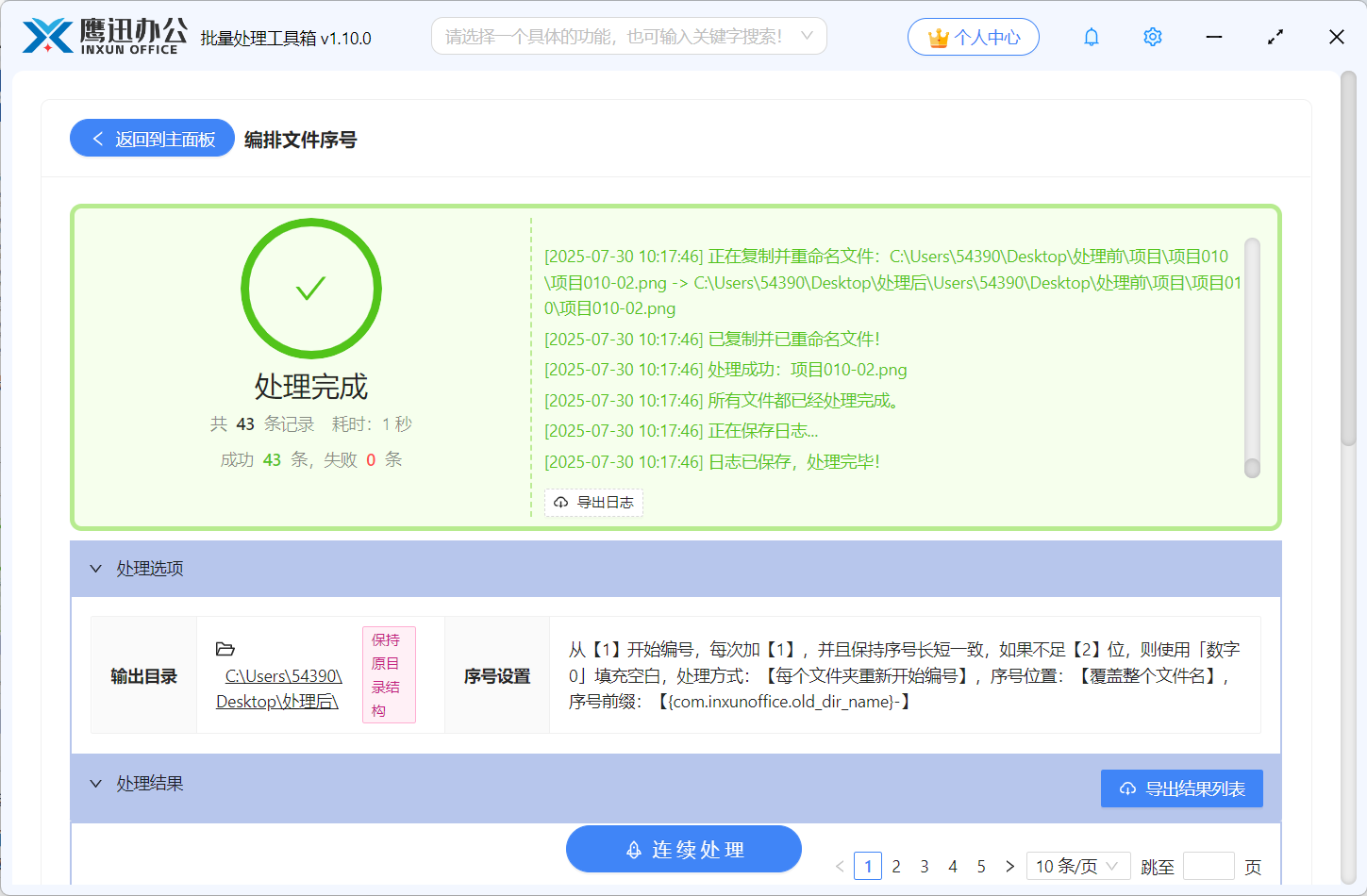
Task: Open notifications with the bell icon
Action: tap(1091, 37)
